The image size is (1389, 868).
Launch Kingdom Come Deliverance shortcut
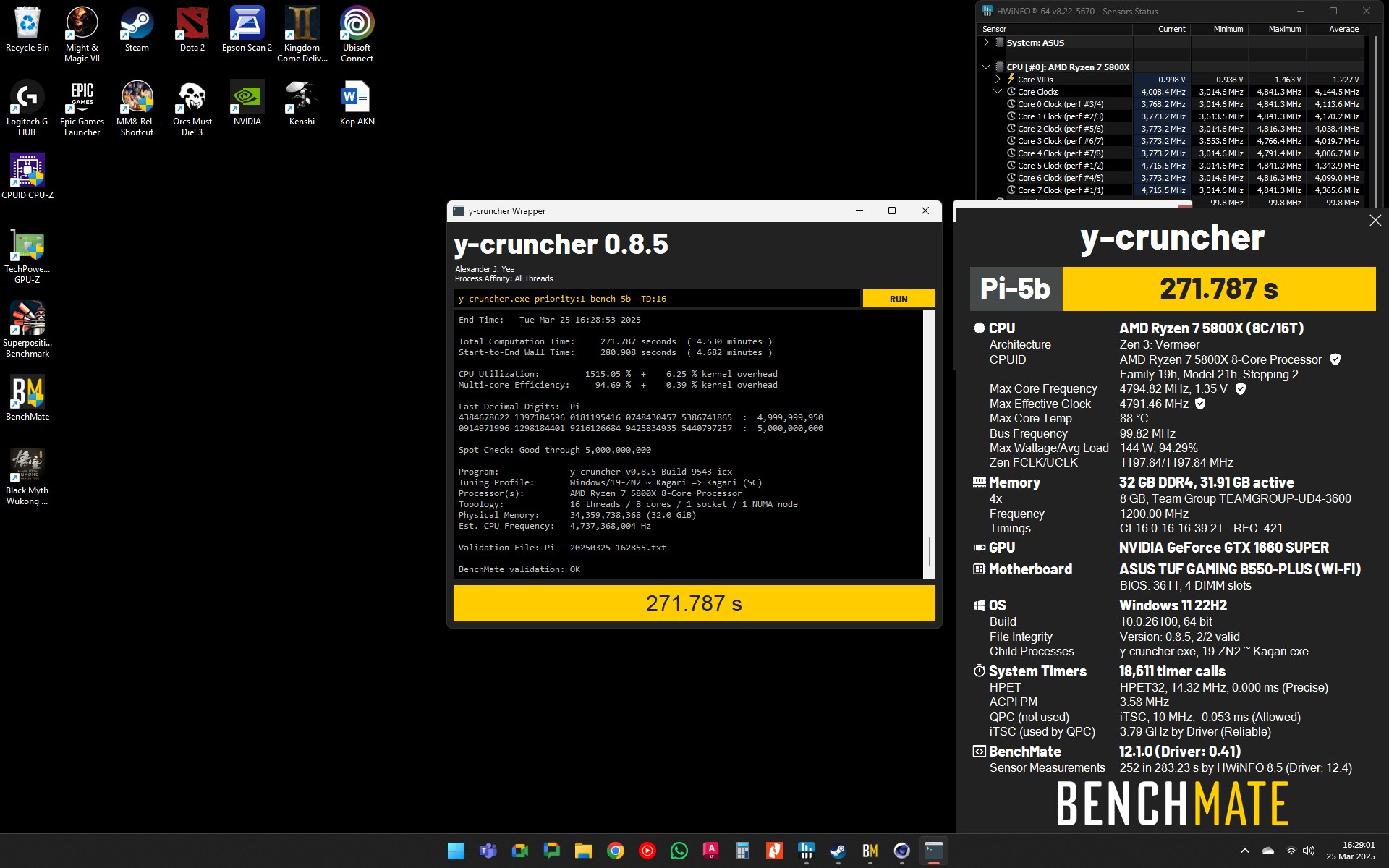click(302, 35)
